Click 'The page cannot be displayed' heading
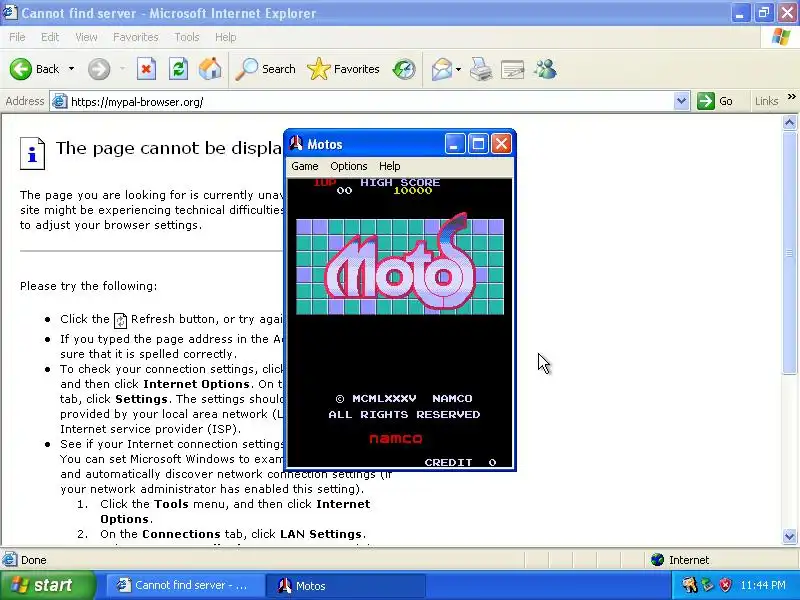 (x=168, y=148)
